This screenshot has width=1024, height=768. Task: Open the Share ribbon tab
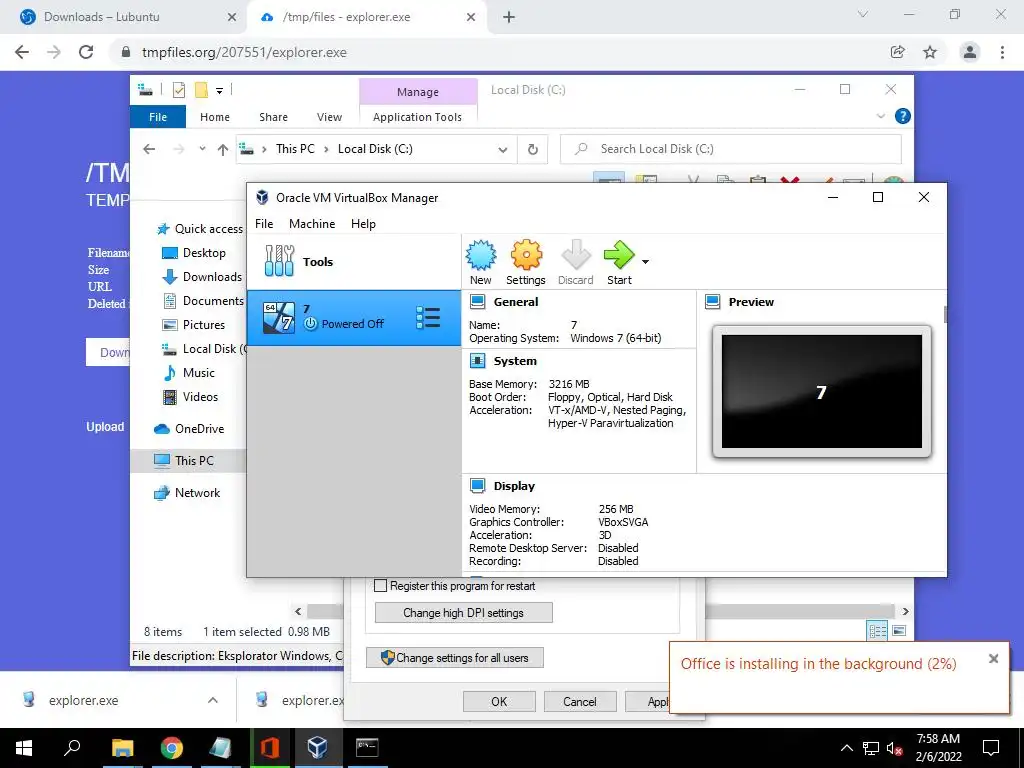(x=273, y=117)
